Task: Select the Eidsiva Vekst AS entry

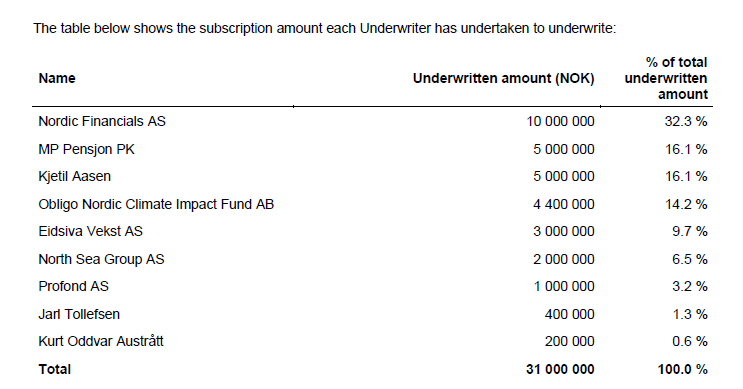Action: [91, 231]
